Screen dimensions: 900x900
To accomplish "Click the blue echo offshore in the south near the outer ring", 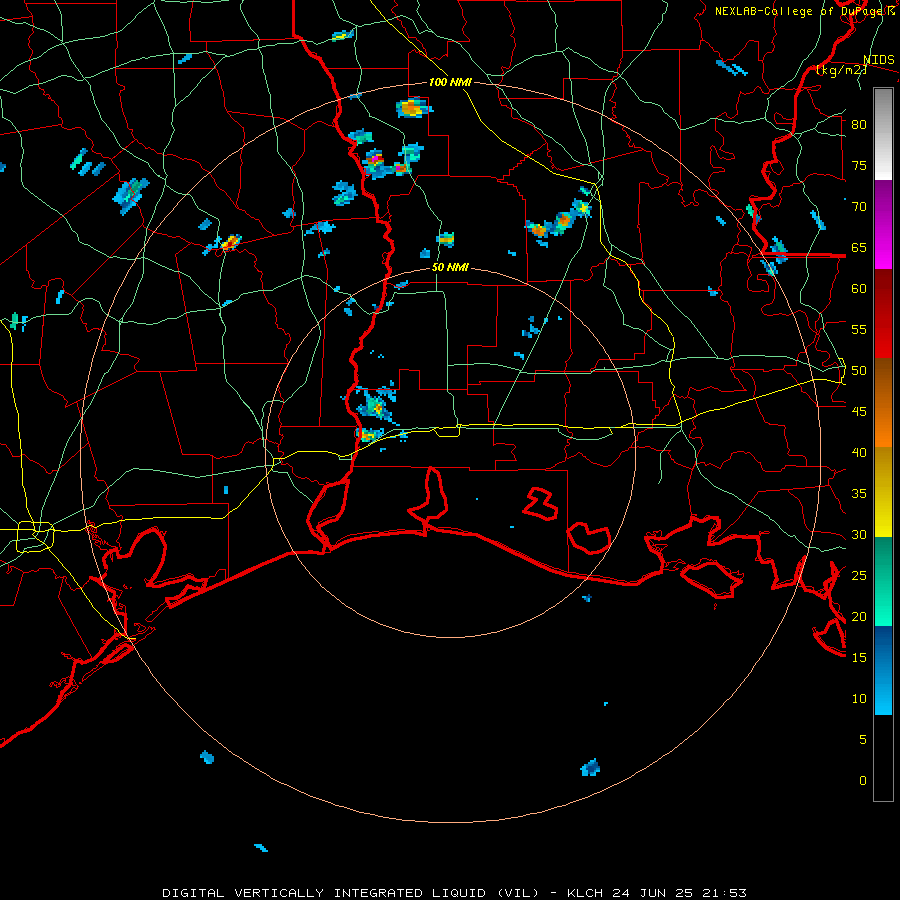I will click(x=591, y=767).
